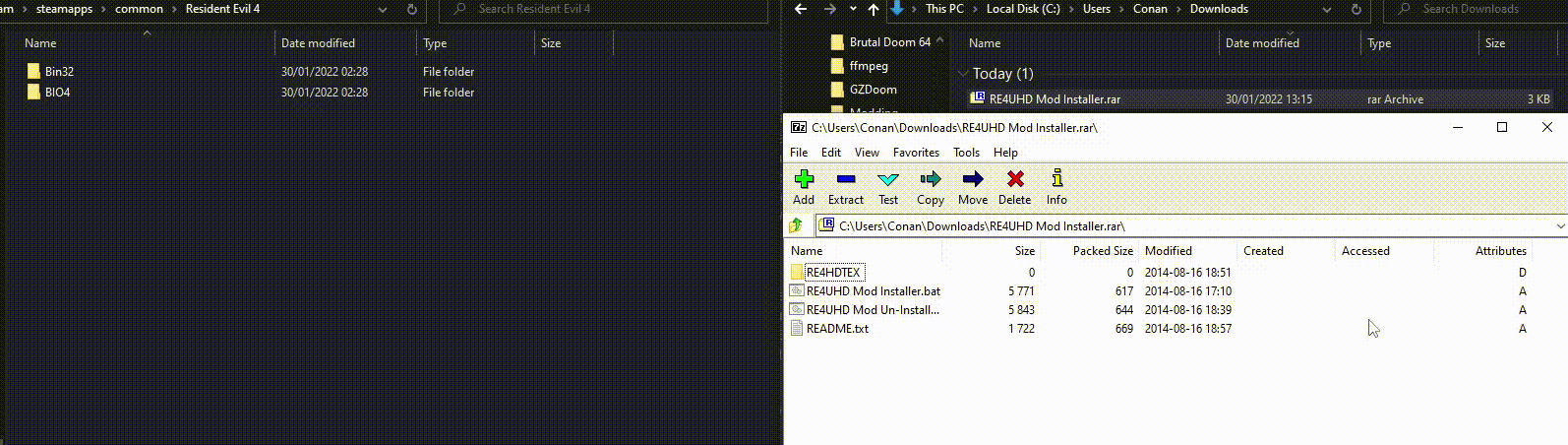
Task: Click Users breadcrumb in Downloads window
Action: pos(1096,9)
